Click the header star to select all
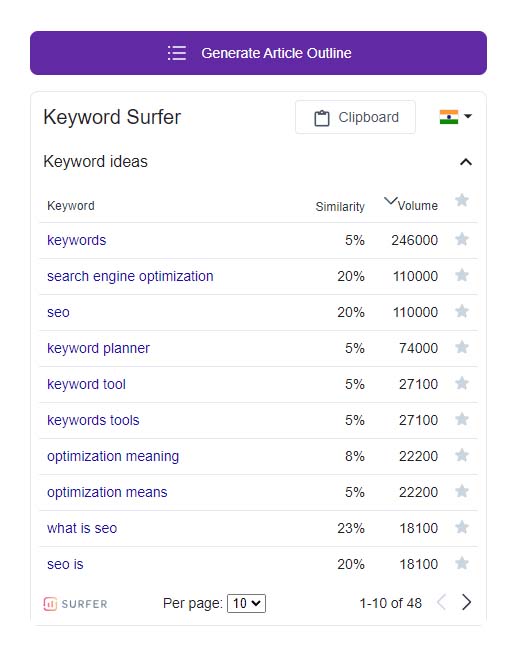 click(462, 200)
